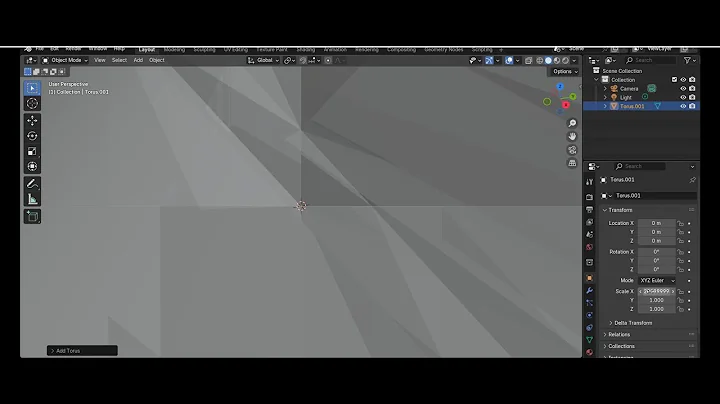
Task: Open the Object Mode dropdown
Action: [x=65, y=60]
